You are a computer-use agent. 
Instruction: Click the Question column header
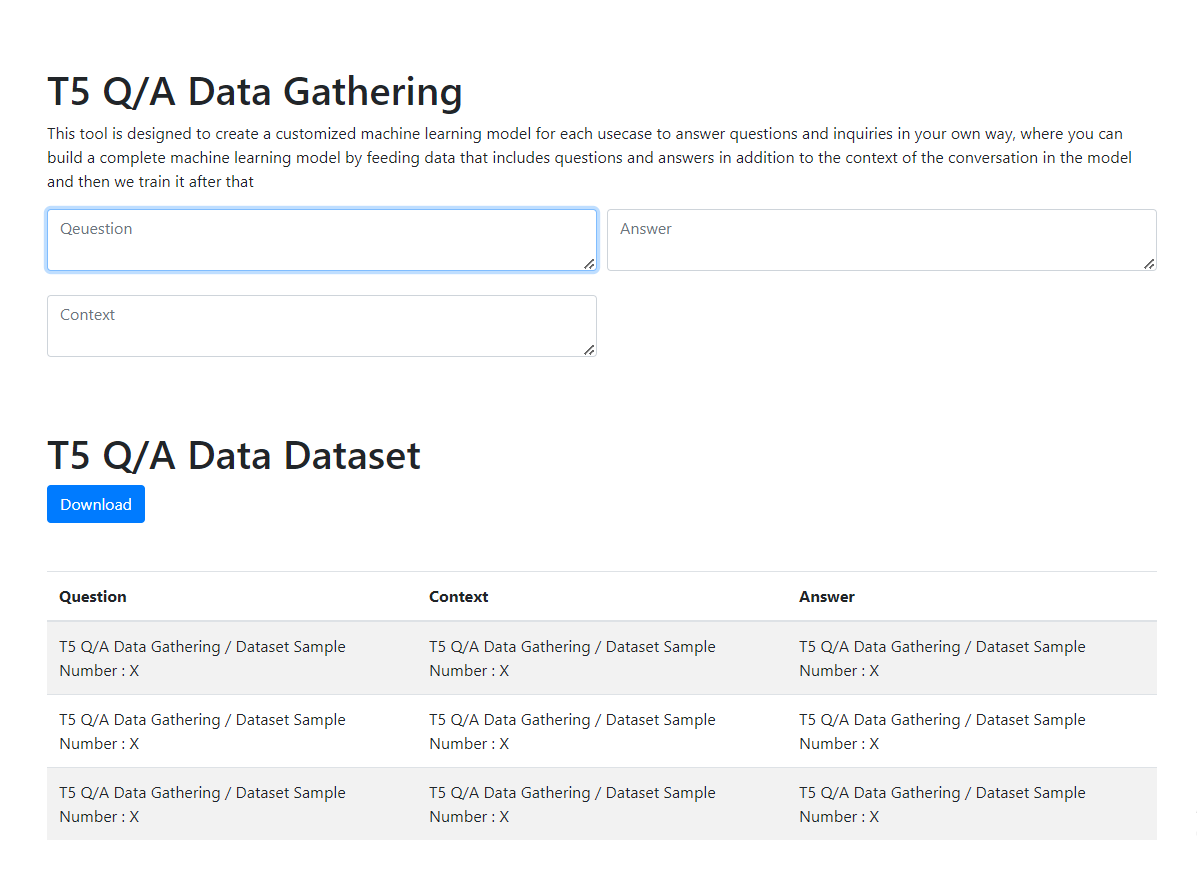tap(93, 597)
